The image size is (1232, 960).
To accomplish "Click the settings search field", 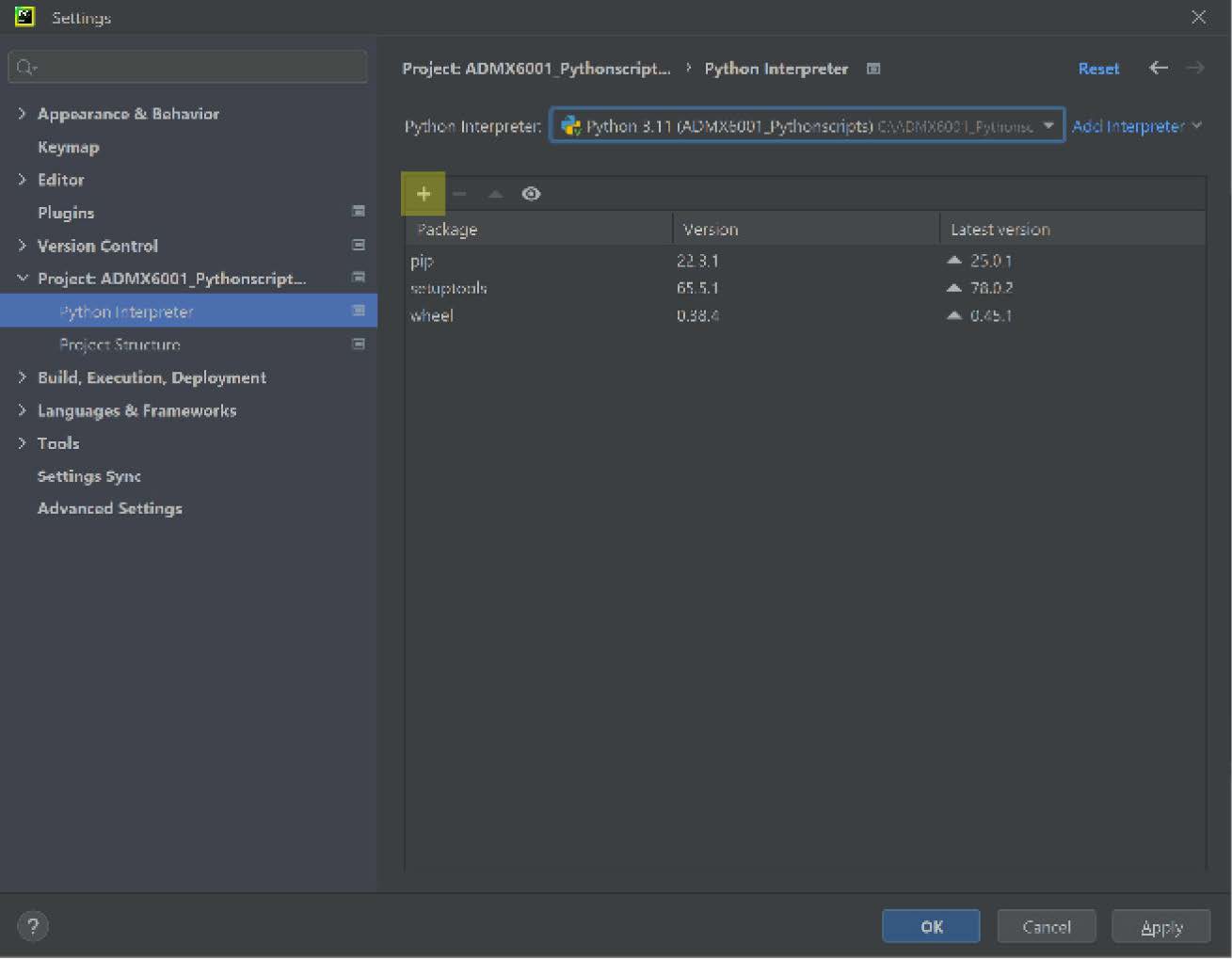I will pos(188,67).
